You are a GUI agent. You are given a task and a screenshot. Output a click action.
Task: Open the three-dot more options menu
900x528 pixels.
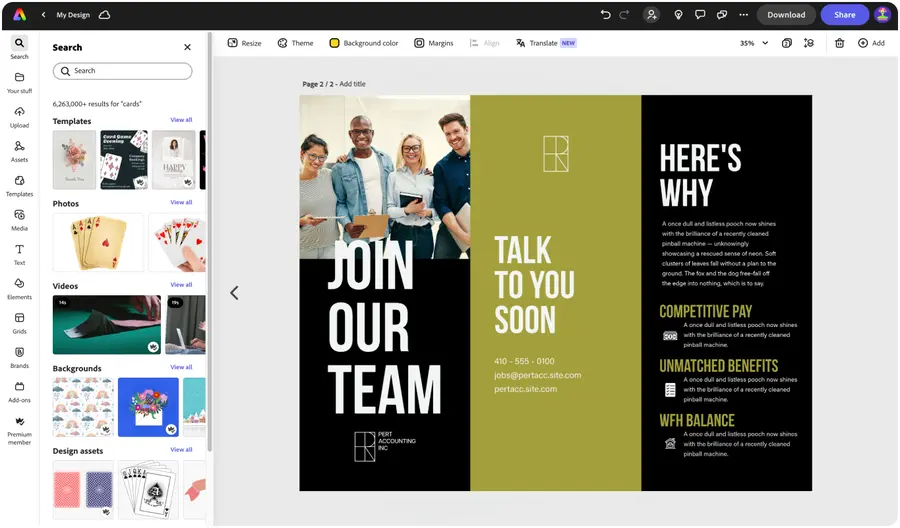point(743,15)
